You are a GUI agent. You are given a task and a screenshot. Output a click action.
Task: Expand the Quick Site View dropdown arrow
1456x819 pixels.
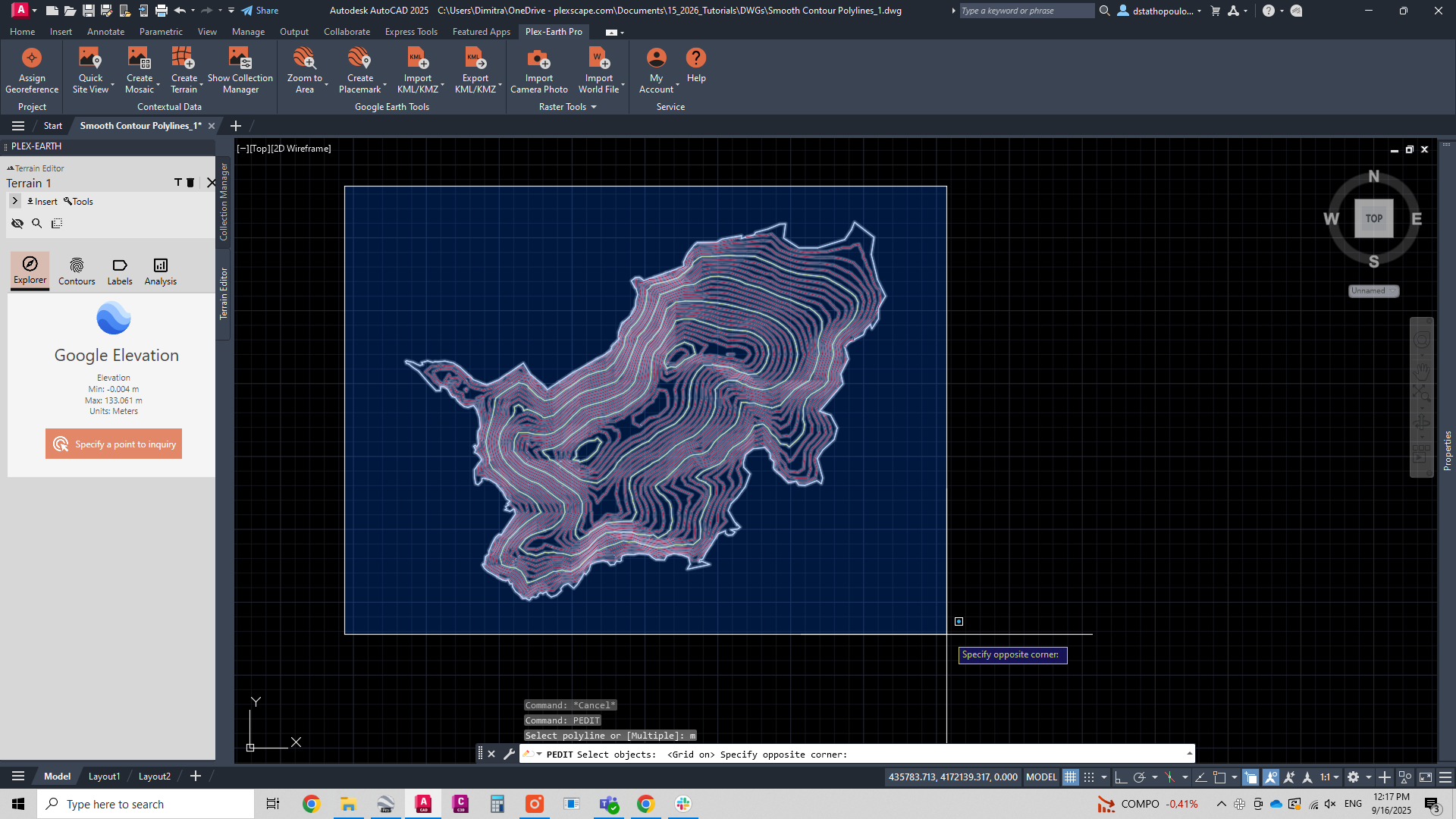click(112, 85)
